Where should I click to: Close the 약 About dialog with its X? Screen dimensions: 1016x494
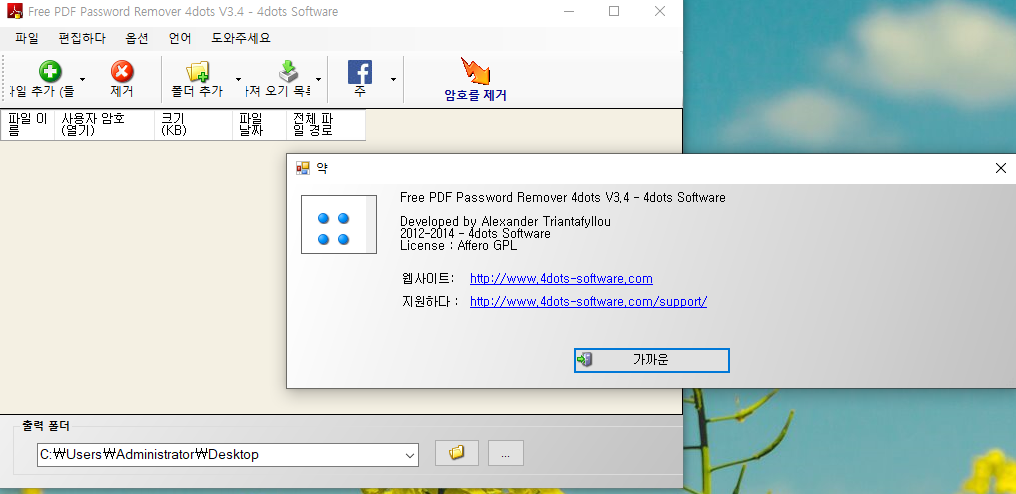coord(1000,169)
